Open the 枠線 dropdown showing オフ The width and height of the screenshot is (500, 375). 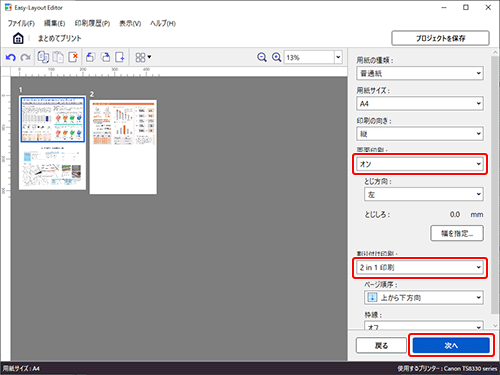[x=424, y=326]
